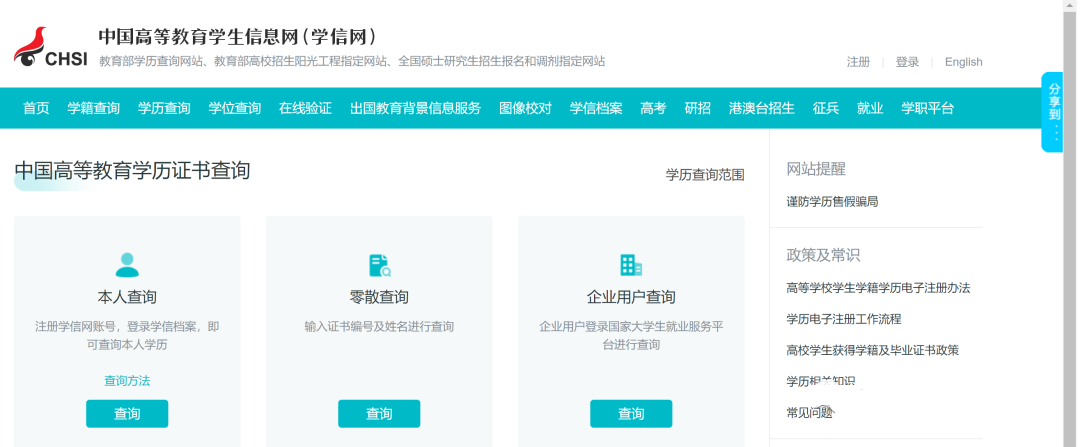
Task: Open 在线验证 menu item
Action: click(x=305, y=108)
